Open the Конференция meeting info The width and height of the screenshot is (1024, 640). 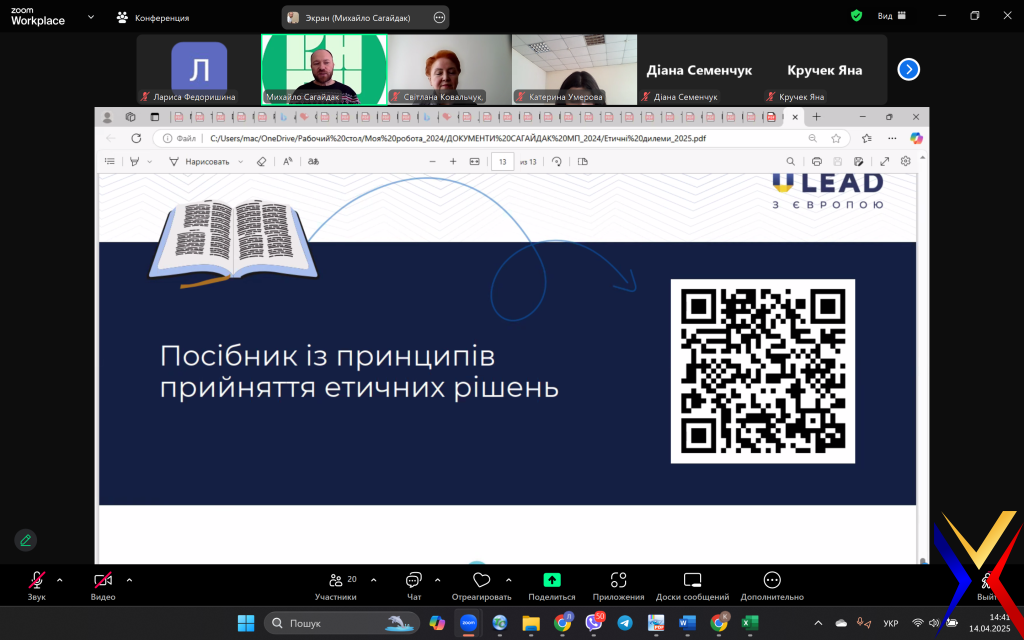[x=153, y=18]
